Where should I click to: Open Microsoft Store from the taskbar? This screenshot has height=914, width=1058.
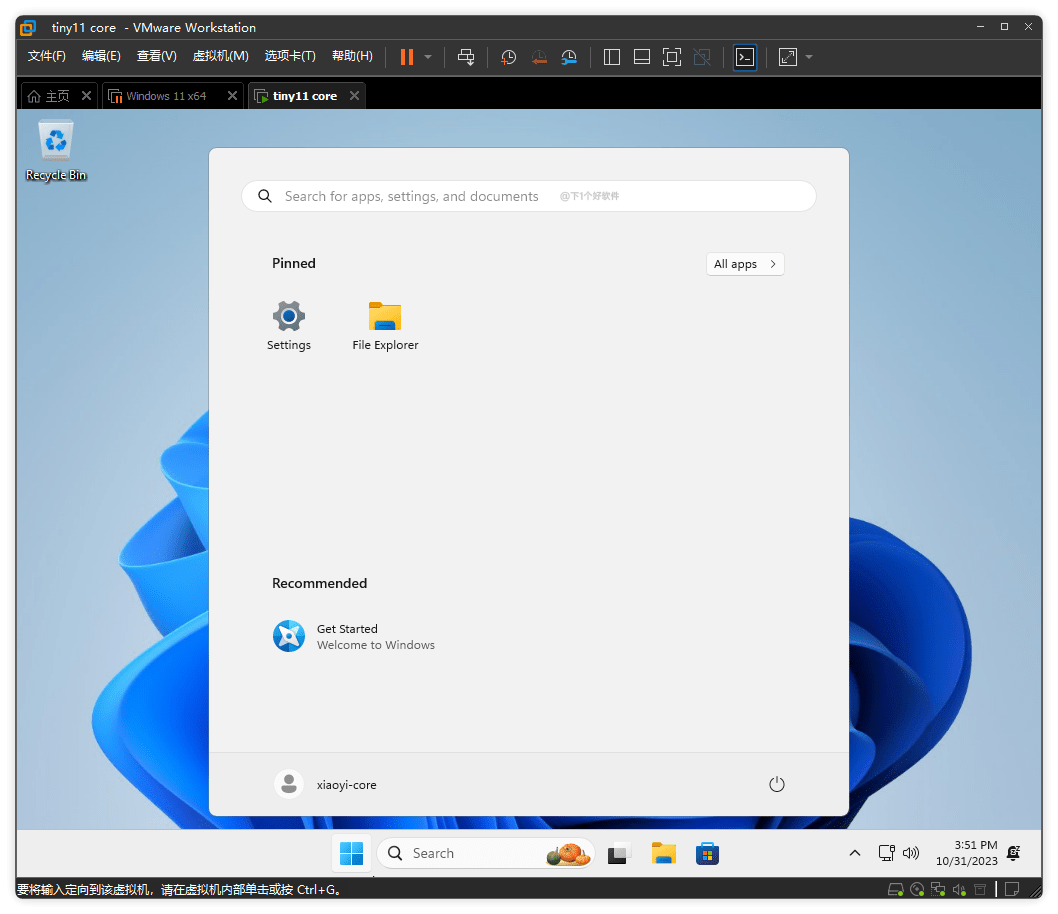708,853
